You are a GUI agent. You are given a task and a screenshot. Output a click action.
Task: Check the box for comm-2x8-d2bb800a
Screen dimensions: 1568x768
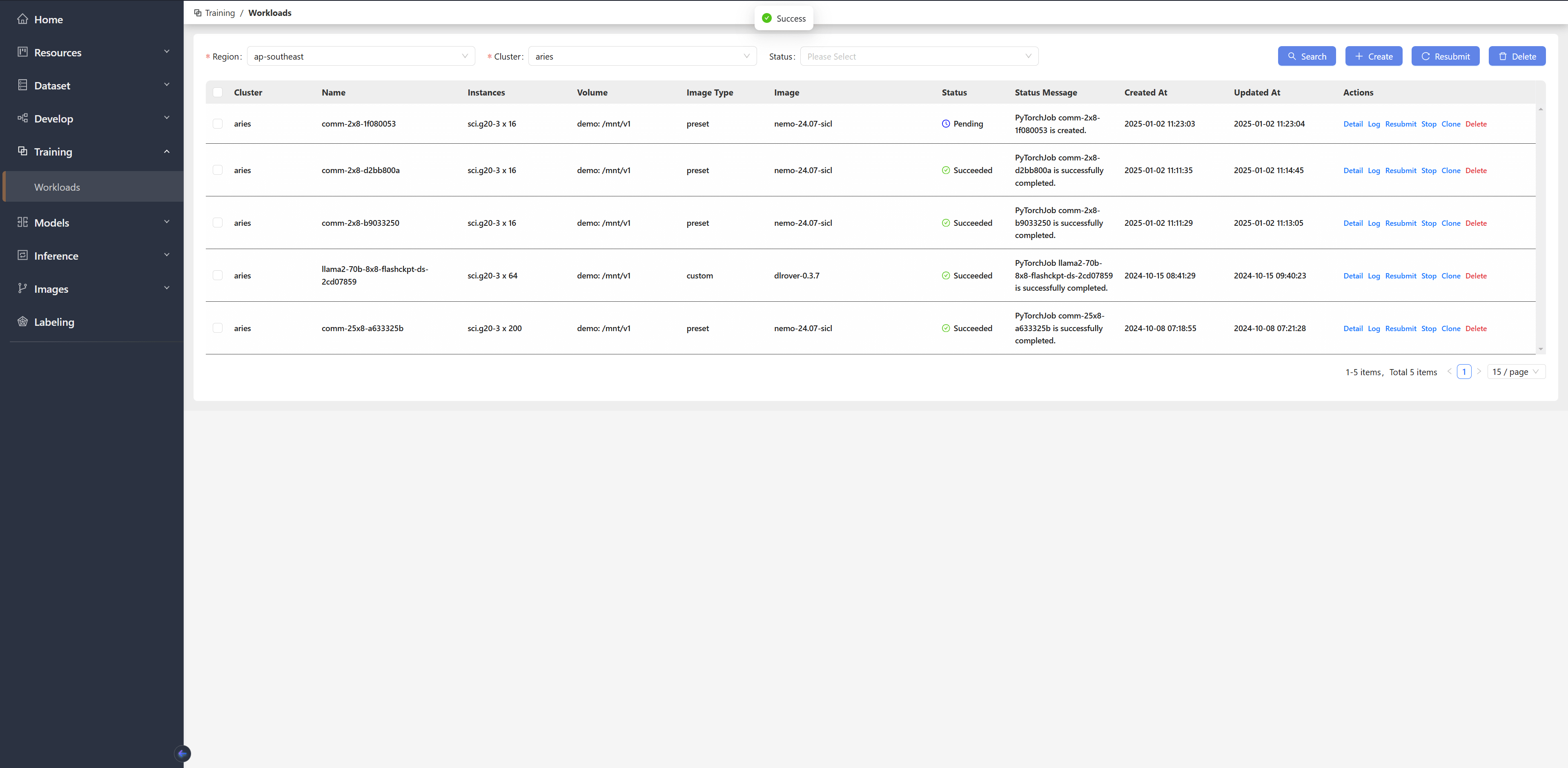(217, 170)
